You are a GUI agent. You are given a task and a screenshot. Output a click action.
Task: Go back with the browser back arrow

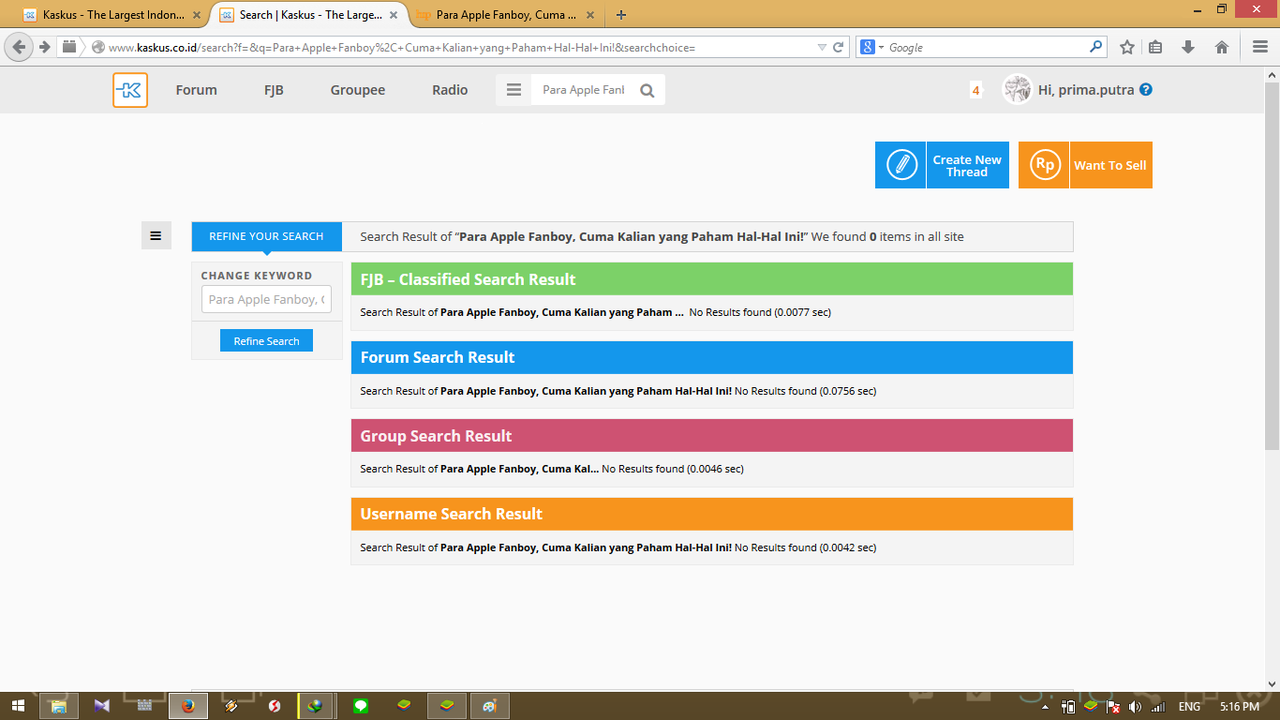coord(19,47)
